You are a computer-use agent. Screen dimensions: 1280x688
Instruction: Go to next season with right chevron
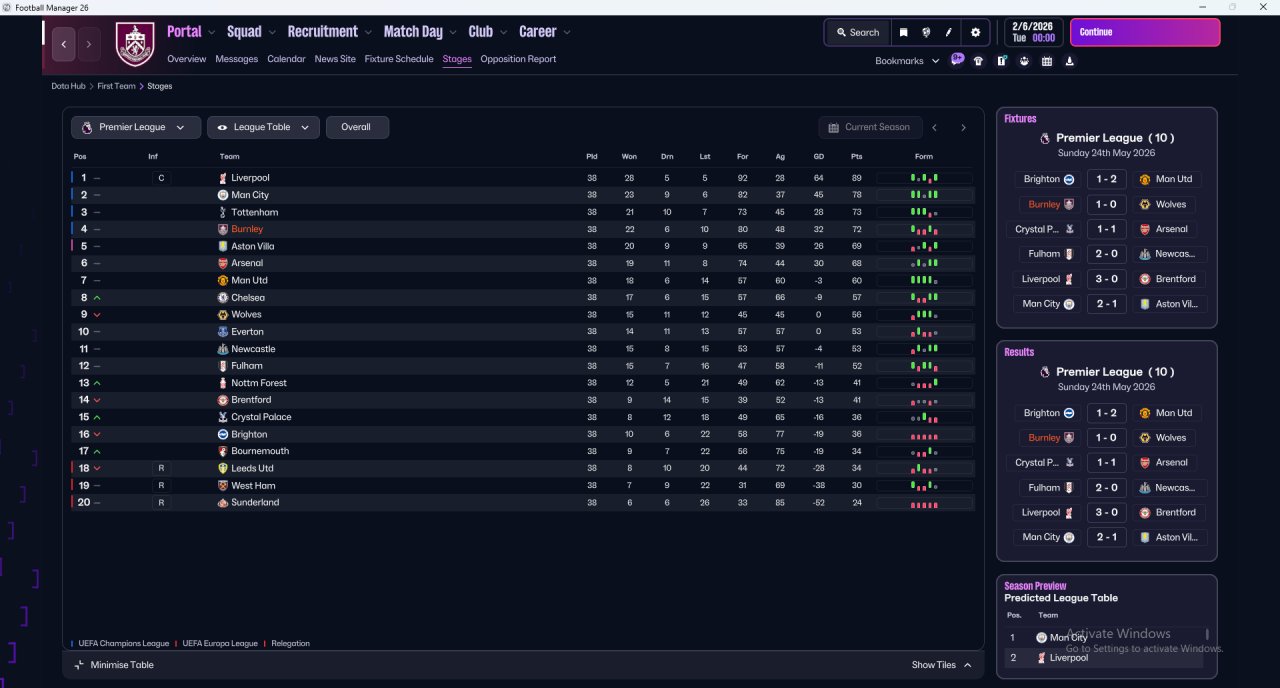963,127
